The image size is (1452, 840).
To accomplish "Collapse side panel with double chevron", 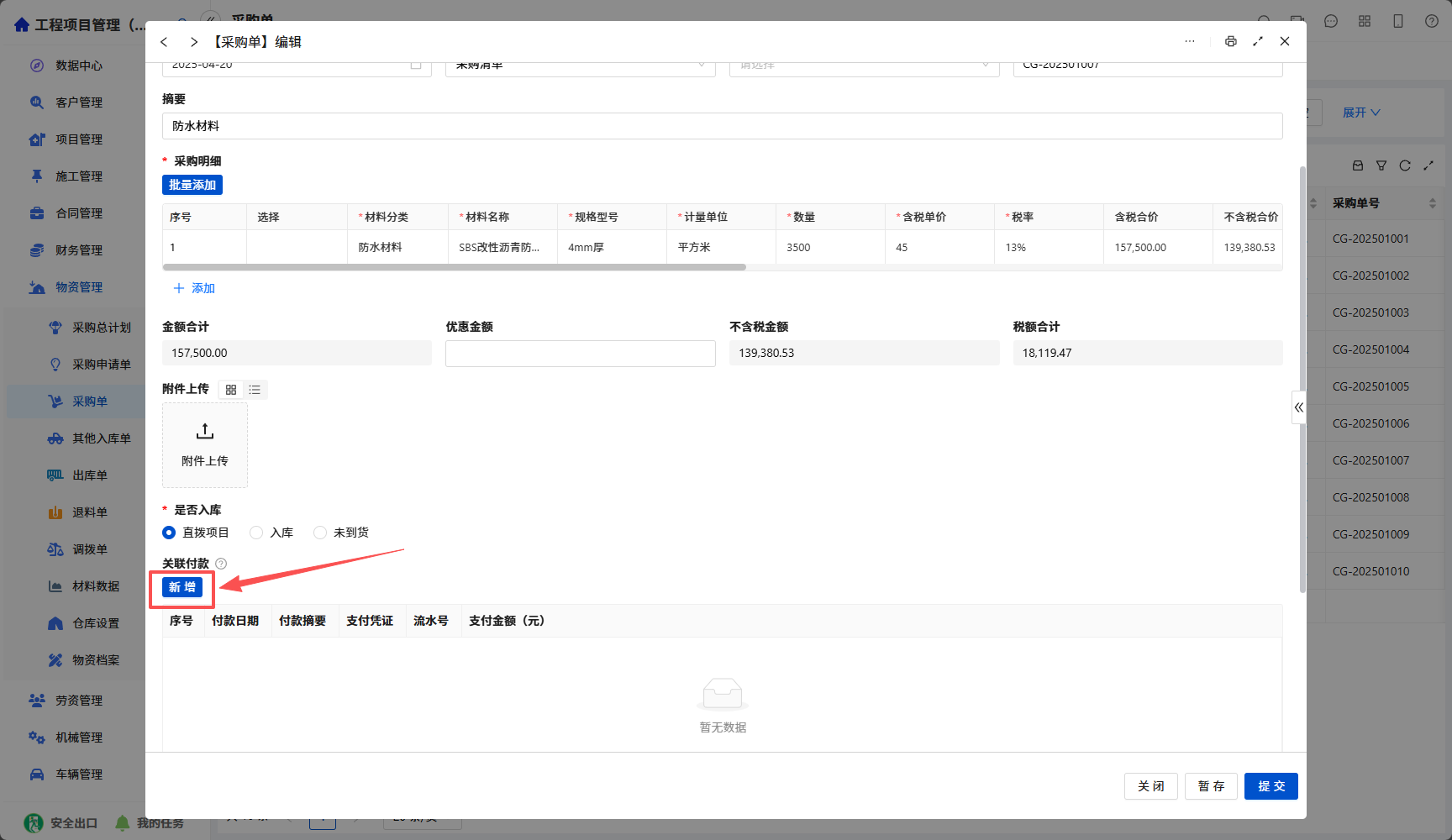I will pos(1299,407).
